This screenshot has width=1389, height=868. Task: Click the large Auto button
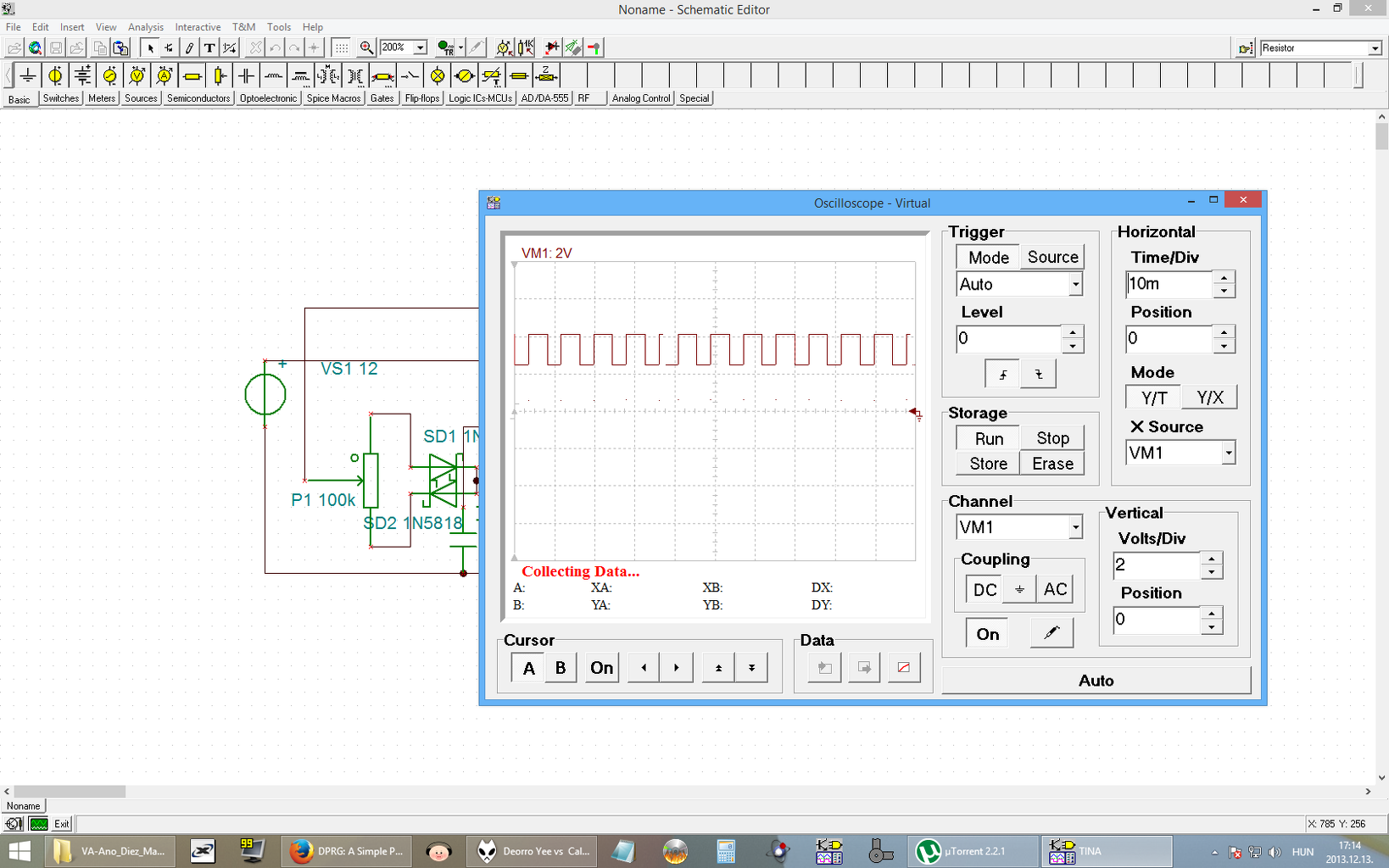(1096, 681)
